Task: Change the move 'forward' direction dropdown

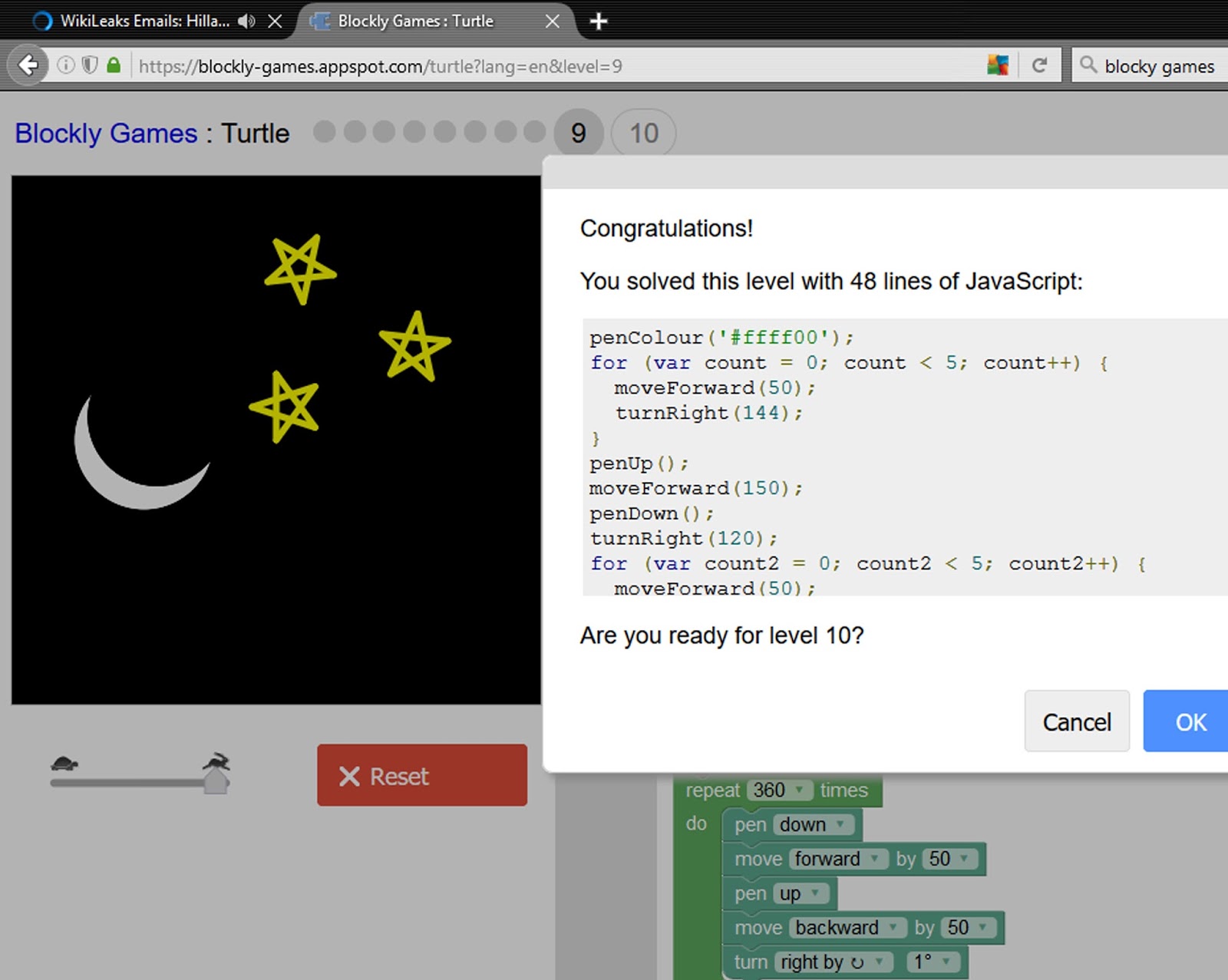Action: pyautogui.click(x=838, y=859)
